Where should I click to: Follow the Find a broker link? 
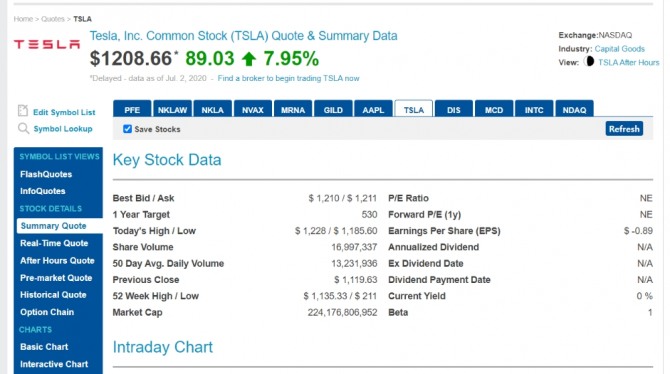click(x=288, y=78)
